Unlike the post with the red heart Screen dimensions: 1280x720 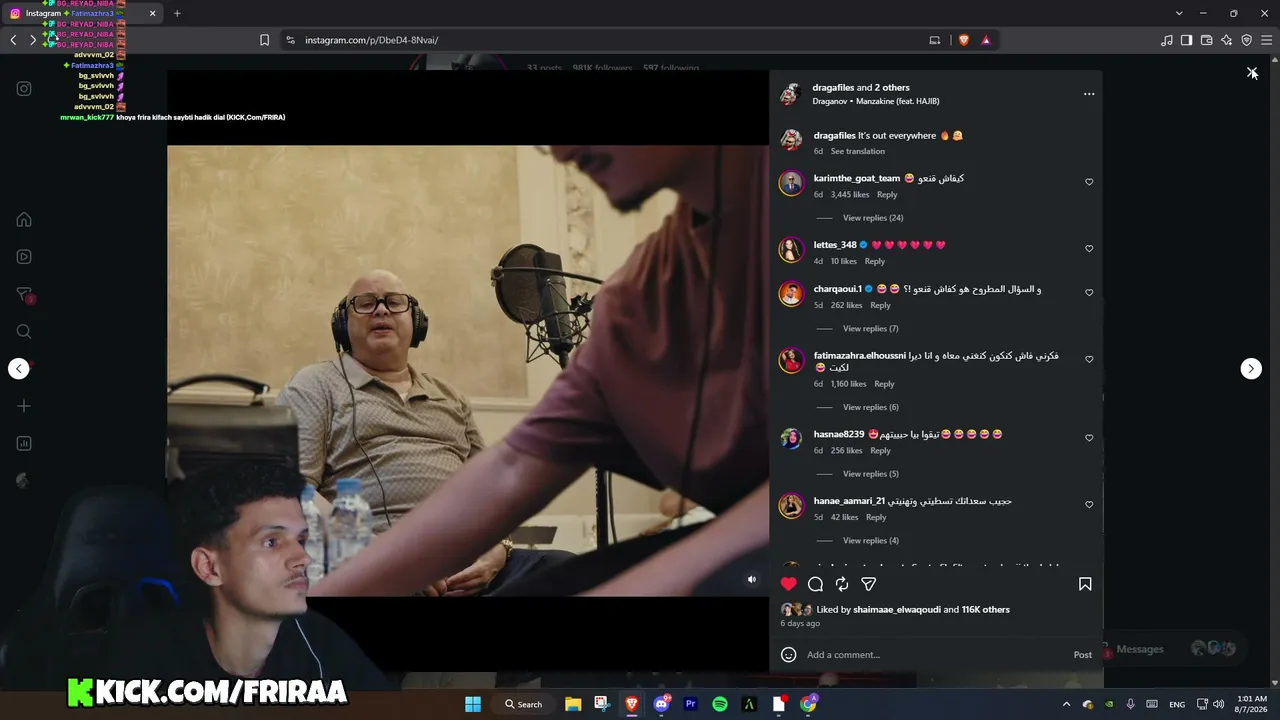point(789,584)
